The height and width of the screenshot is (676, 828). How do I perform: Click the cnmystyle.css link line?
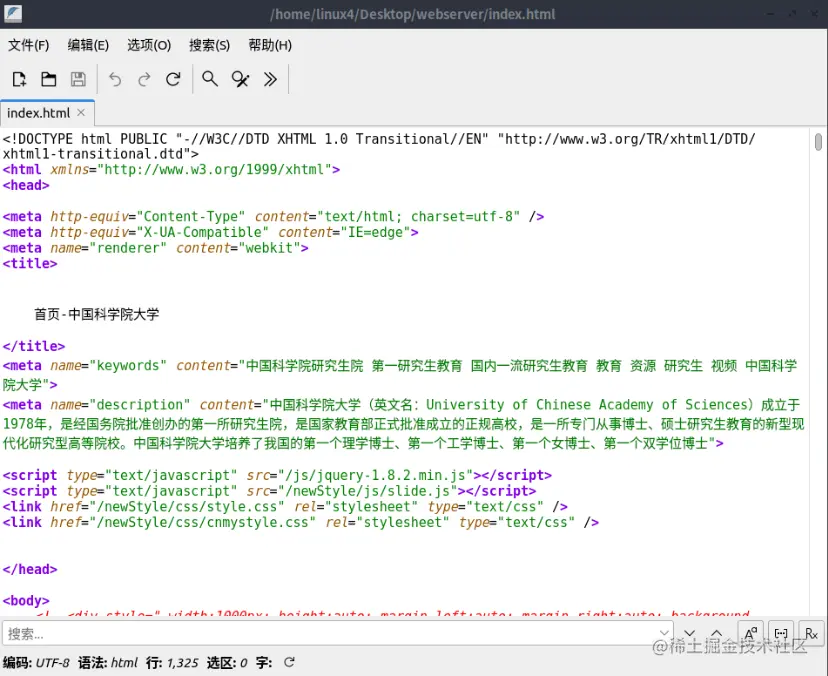[300, 523]
